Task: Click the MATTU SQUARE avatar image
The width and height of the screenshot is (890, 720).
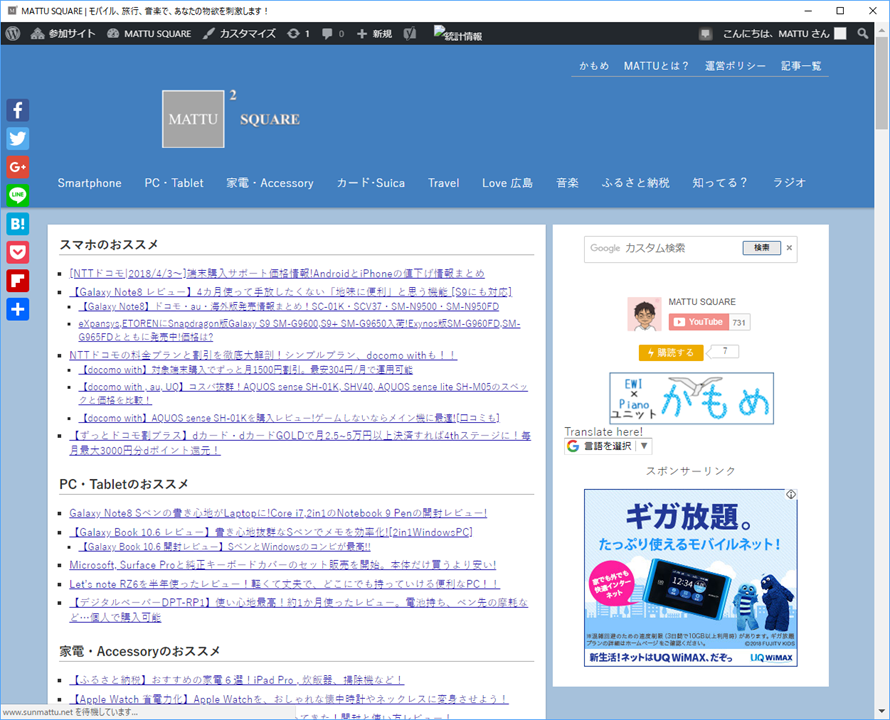Action: tap(644, 313)
